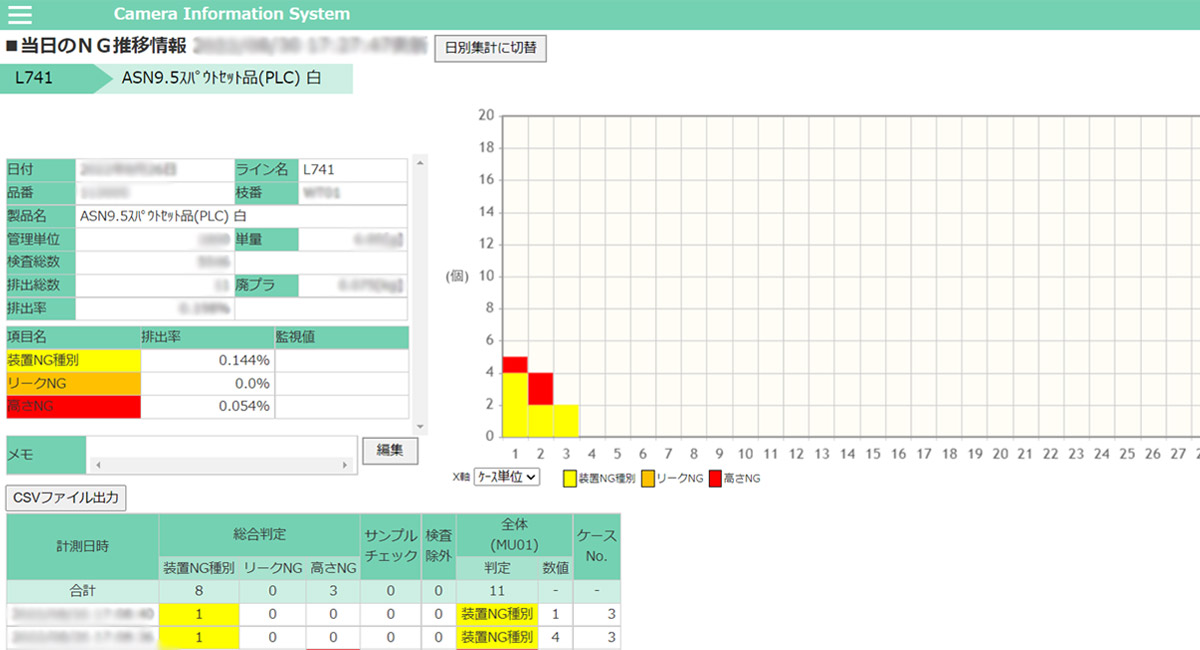The image size is (1200, 650).
Task: Click the info panel scroll-up arrow
Action: pos(419,163)
